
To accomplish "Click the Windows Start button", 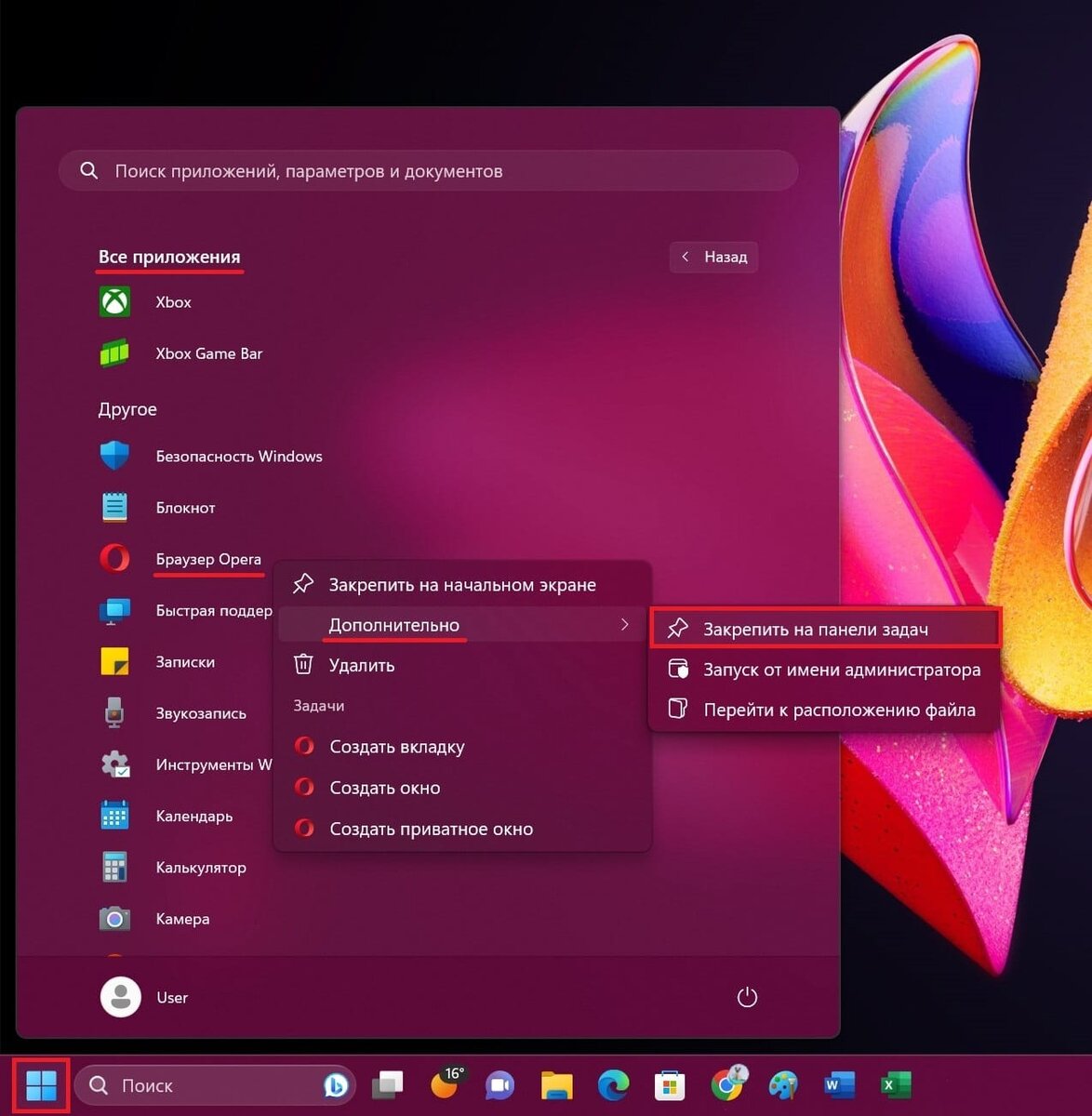I will [42, 1084].
